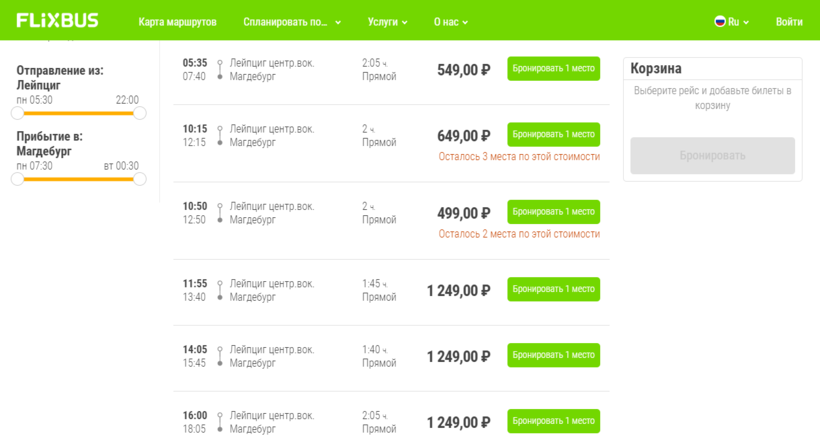Click the Russian flag icon
The width and height of the screenshot is (820, 440).
[x=719, y=21]
